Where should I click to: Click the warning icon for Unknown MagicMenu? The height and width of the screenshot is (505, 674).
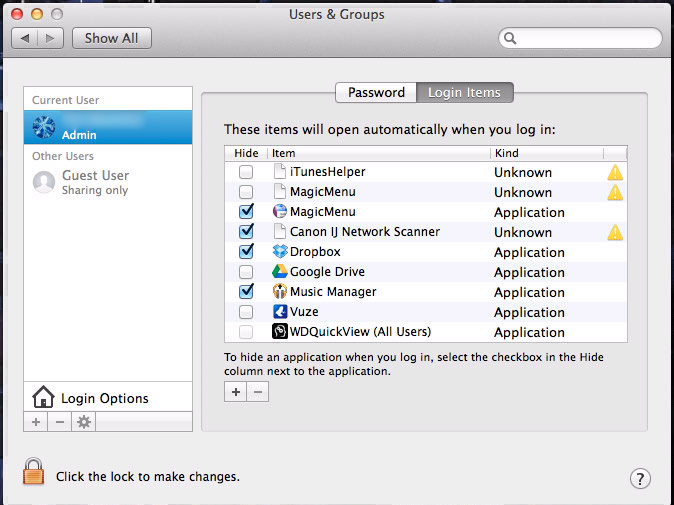coord(615,192)
